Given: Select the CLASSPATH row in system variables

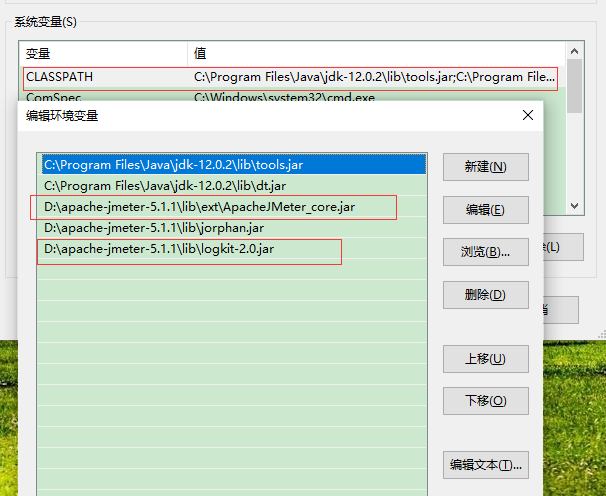Looking at the screenshot, I should point(292,77).
